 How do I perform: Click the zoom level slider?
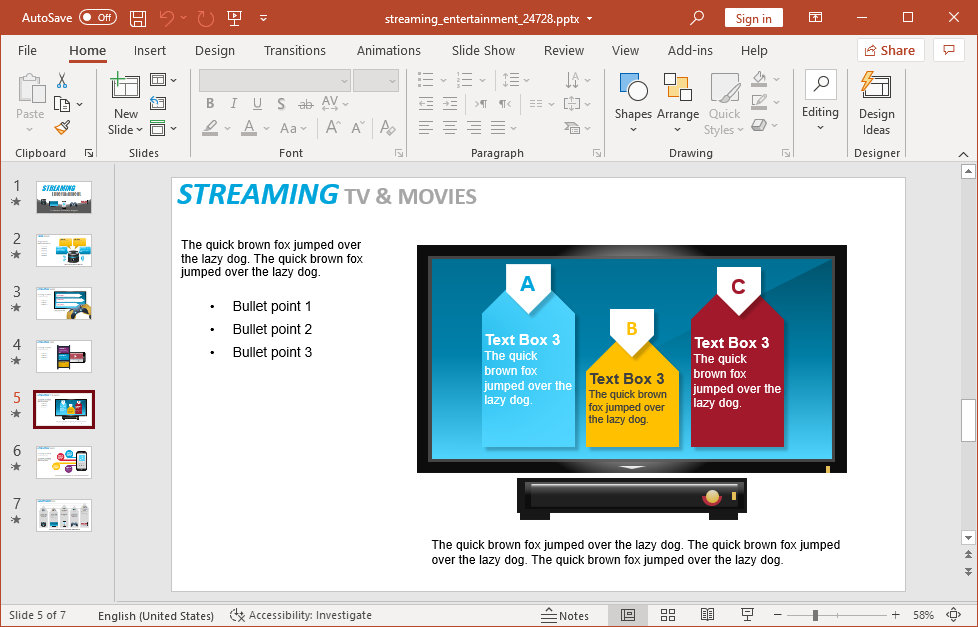pos(816,615)
